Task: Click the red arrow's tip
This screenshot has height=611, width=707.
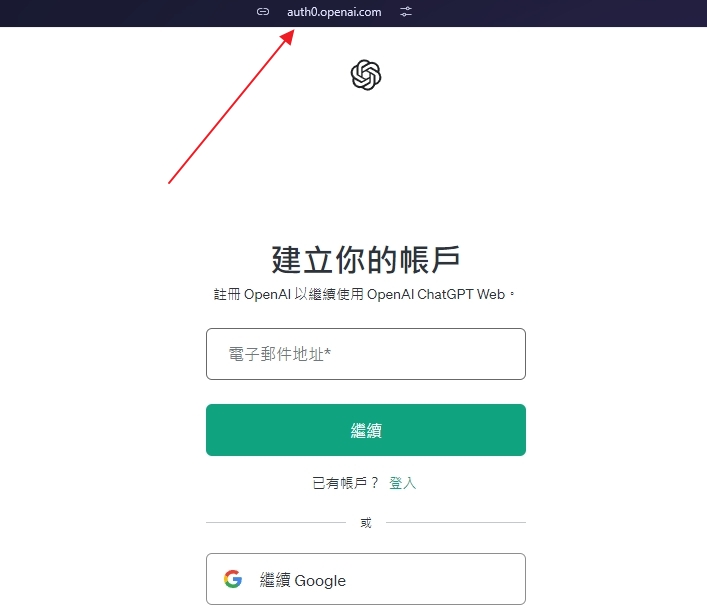Action: pyautogui.click(x=292, y=32)
